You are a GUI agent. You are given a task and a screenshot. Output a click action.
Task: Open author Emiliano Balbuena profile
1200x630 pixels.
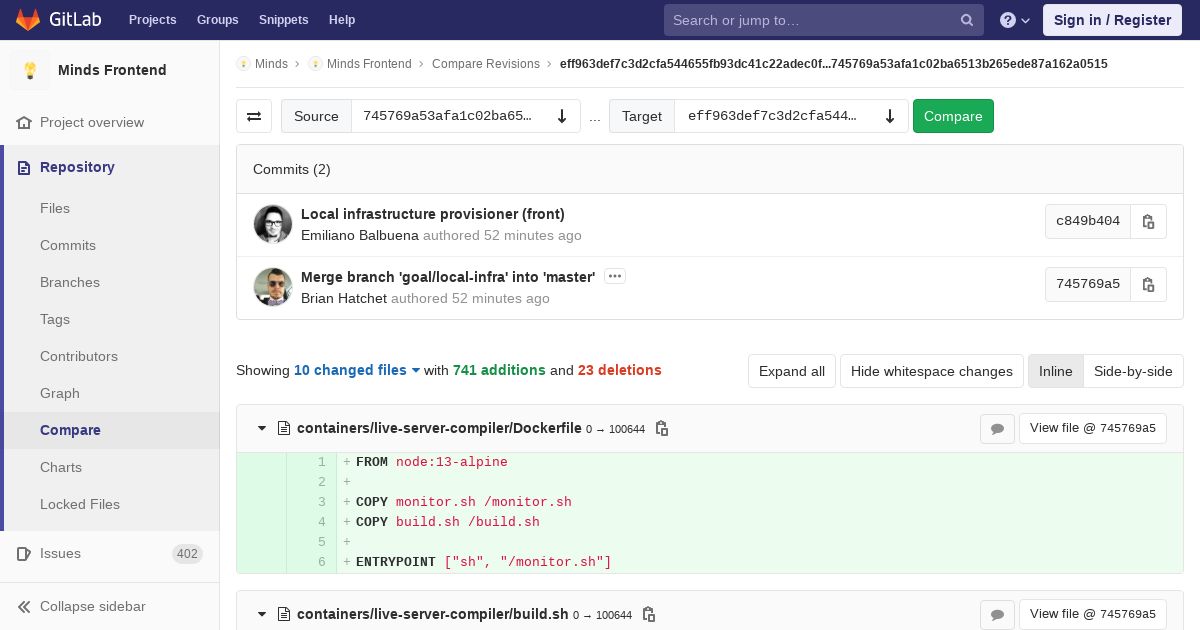(360, 235)
